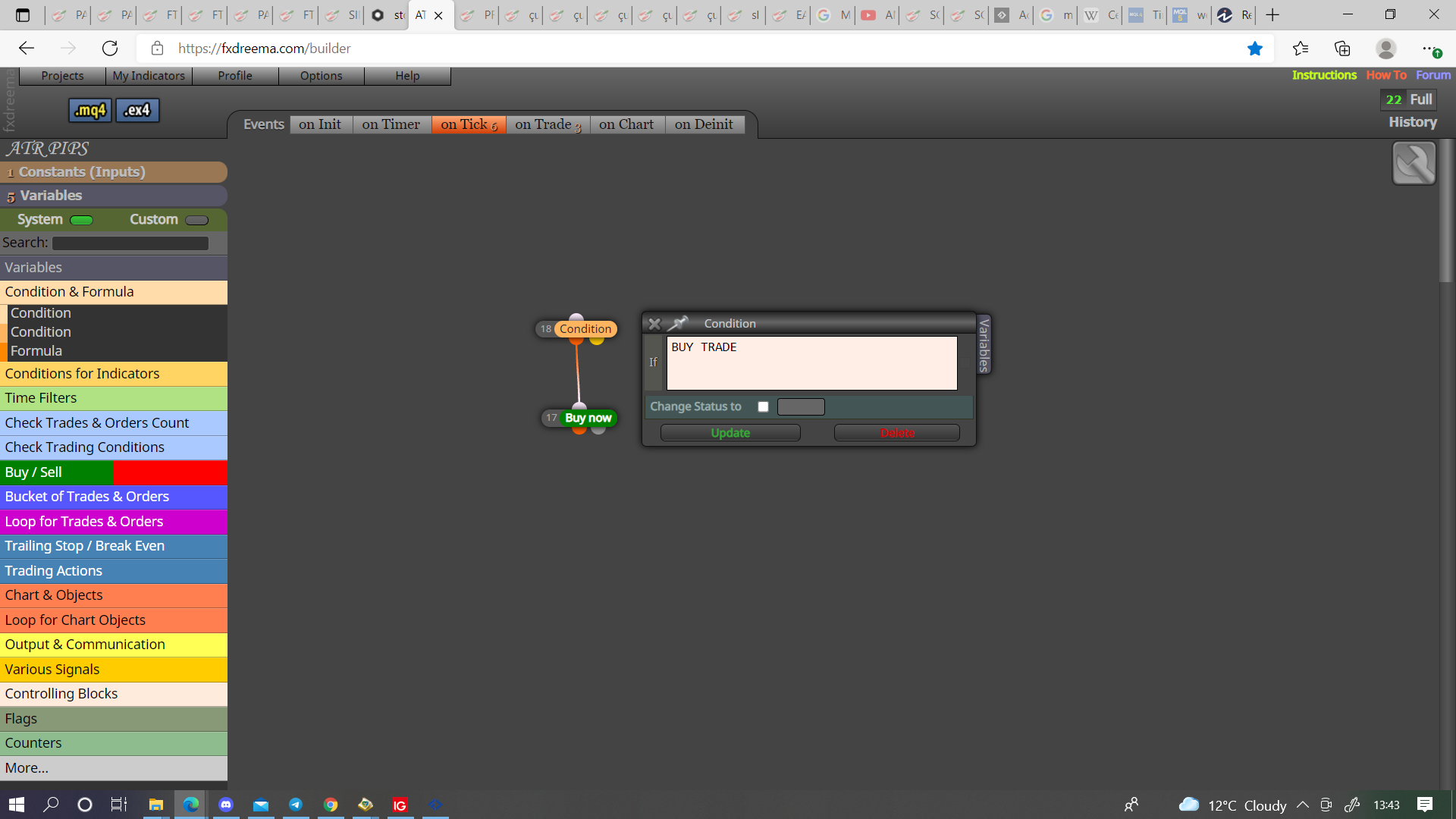Switch to on Timer event tab
The height and width of the screenshot is (819, 1456).
(x=391, y=124)
